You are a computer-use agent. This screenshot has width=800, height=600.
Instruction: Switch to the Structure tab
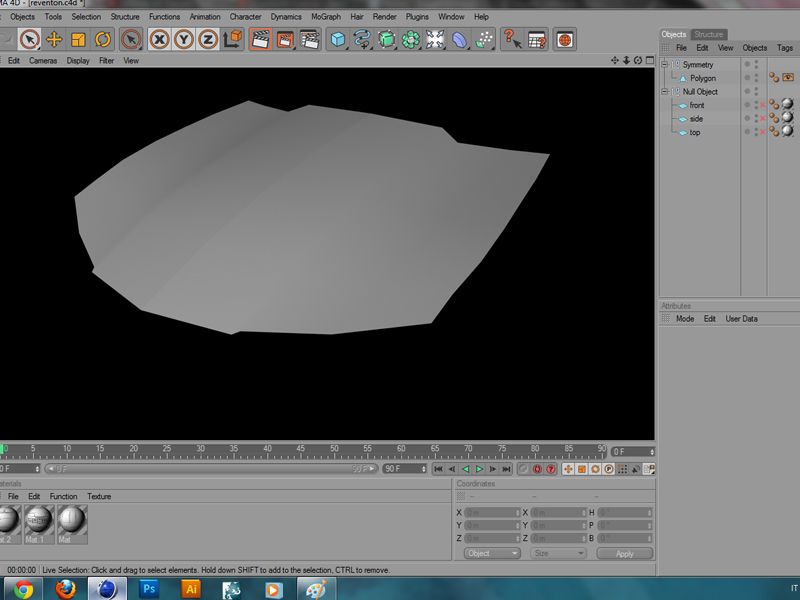click(x=709, y=34)
